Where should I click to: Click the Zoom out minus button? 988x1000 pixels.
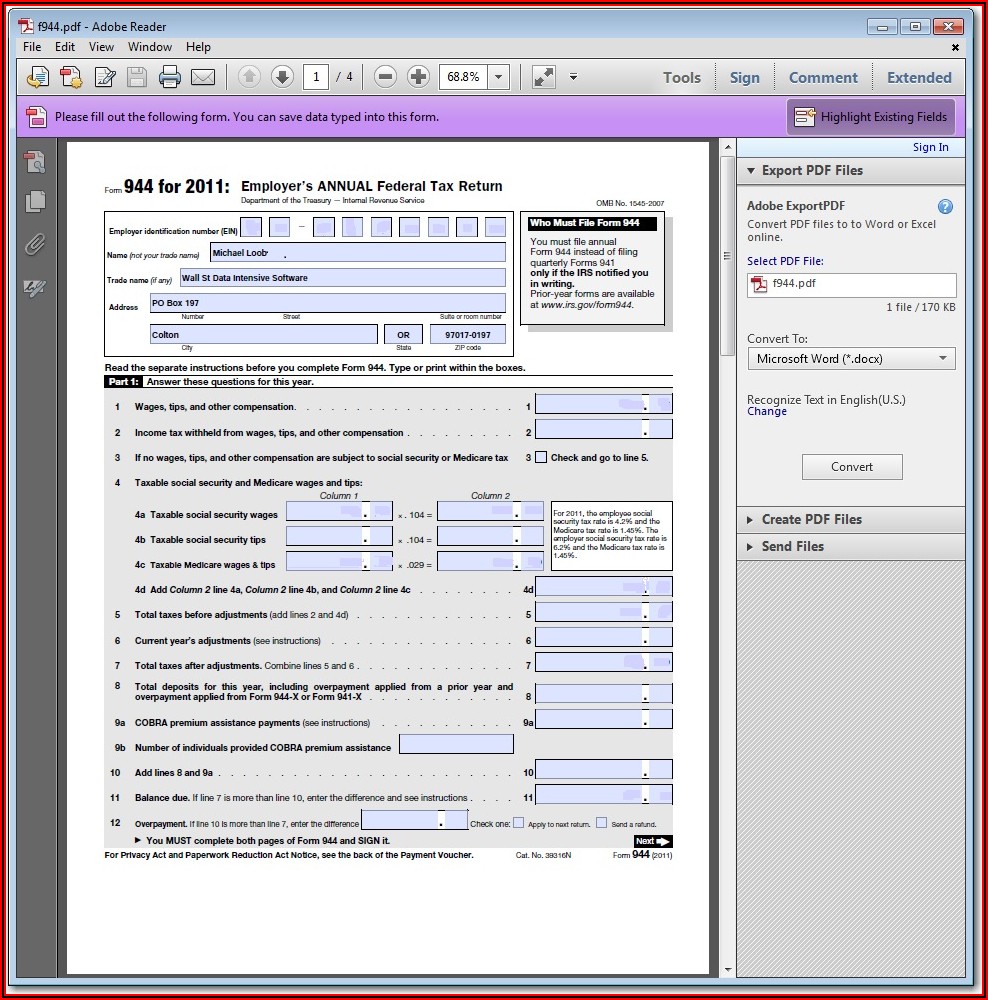(385, 77)
